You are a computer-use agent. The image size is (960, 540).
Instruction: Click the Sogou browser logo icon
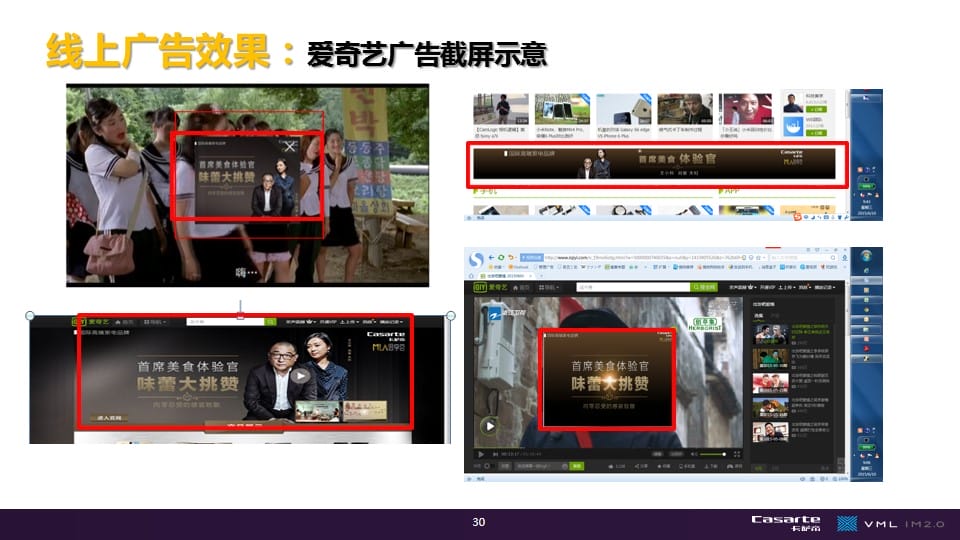point(476,260)
